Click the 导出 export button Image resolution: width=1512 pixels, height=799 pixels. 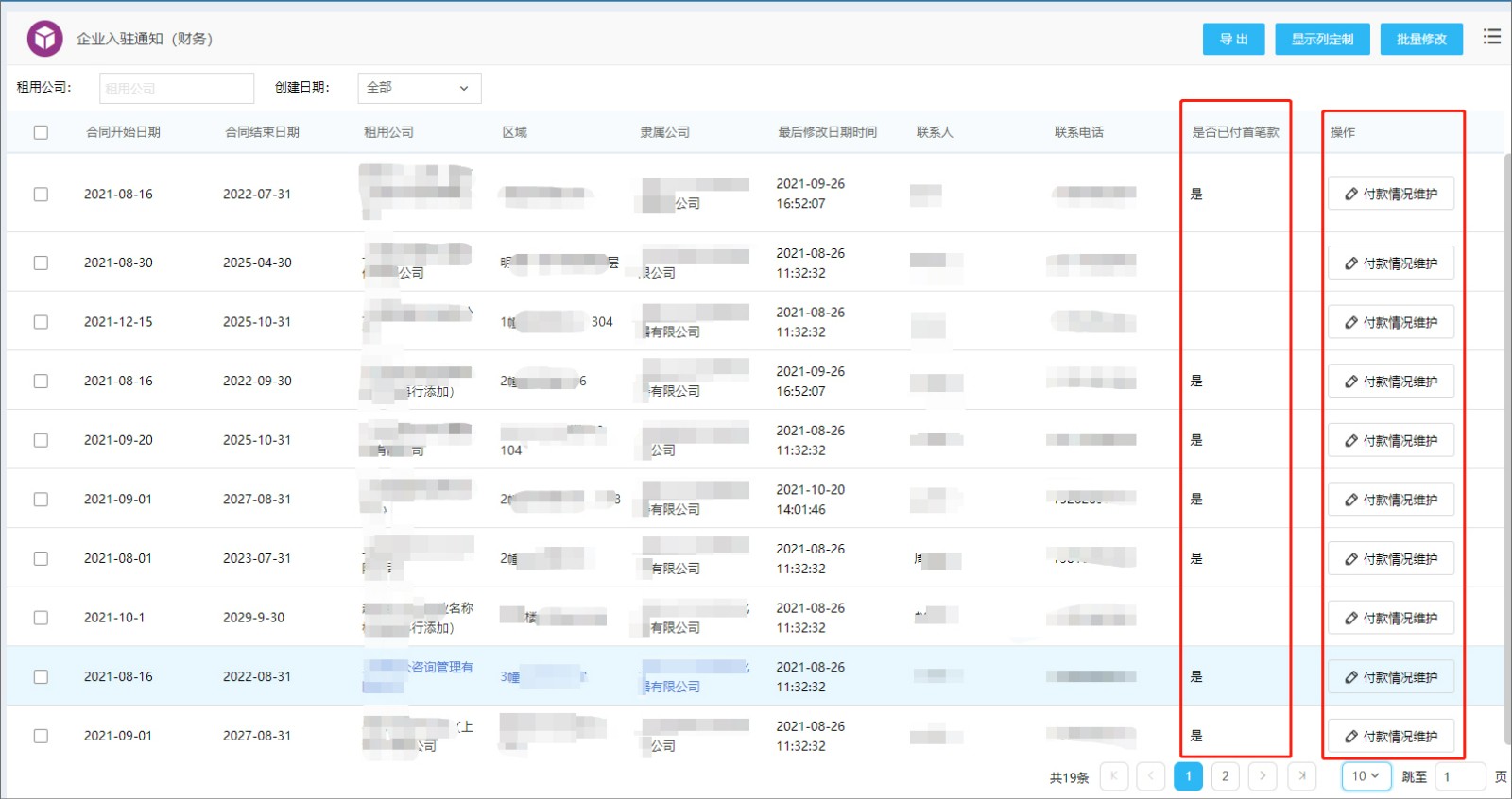[x=1233, y=39]
